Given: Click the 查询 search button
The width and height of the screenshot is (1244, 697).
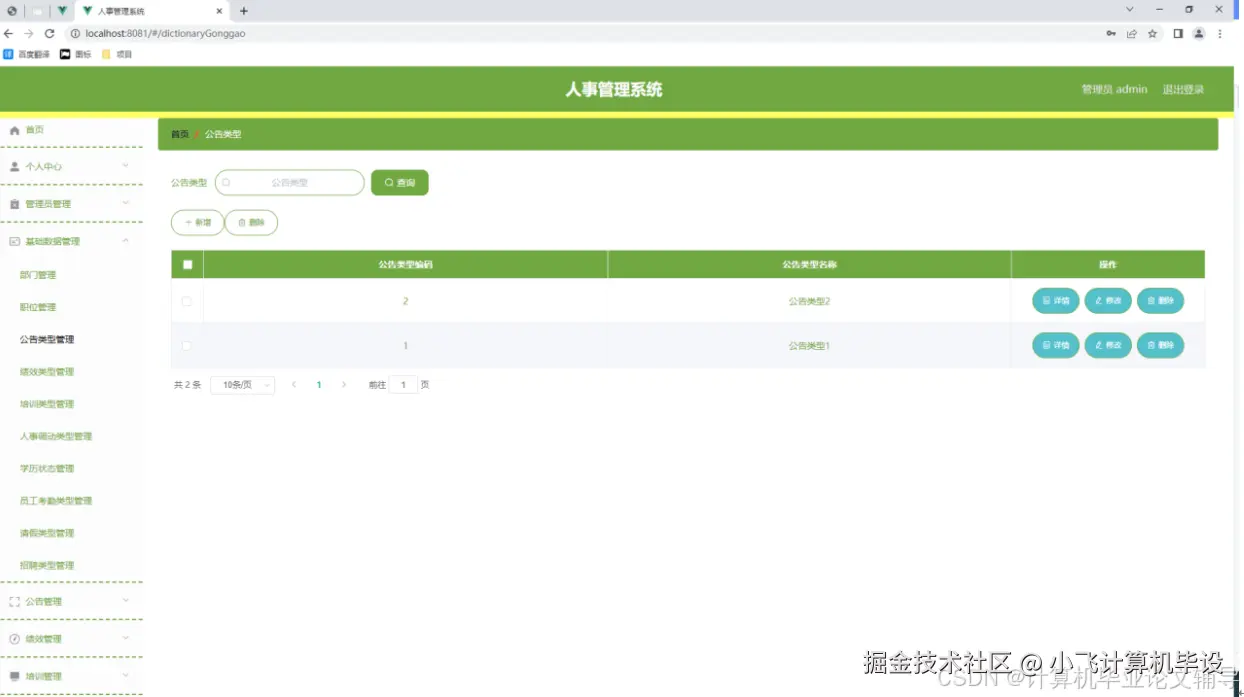Looking at the screenshot, I should (x=400, y=183).
